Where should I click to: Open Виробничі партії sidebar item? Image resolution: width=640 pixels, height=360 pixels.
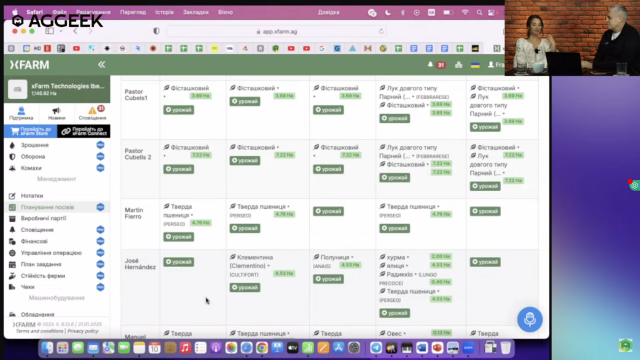point(43,218)
